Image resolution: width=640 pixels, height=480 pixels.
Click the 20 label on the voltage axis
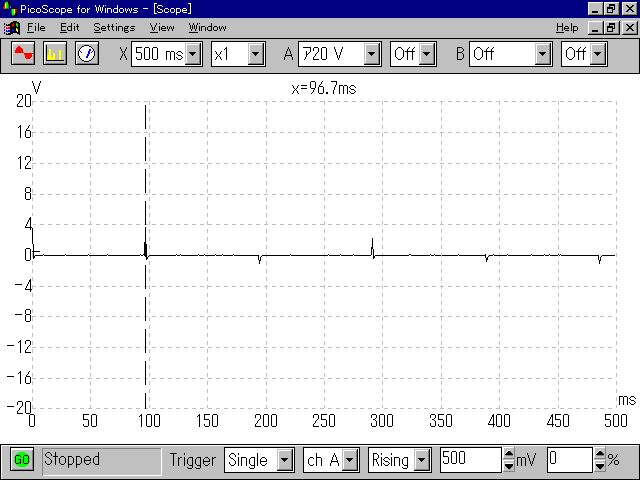pos(24,101)
